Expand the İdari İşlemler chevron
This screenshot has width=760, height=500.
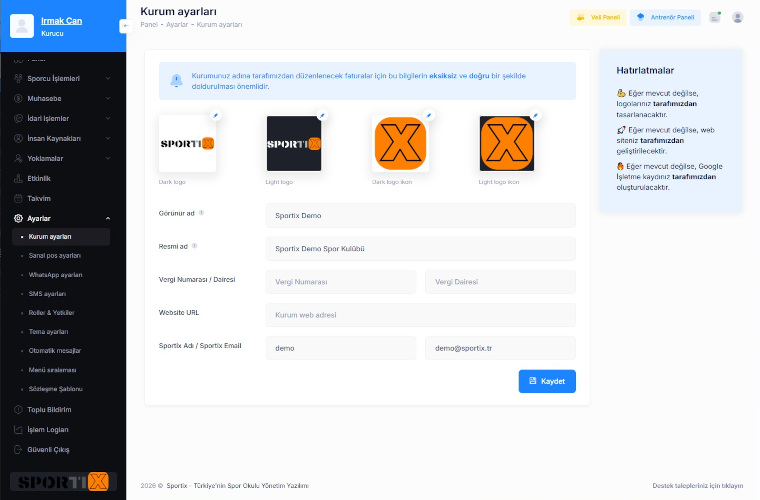[108, 118]
